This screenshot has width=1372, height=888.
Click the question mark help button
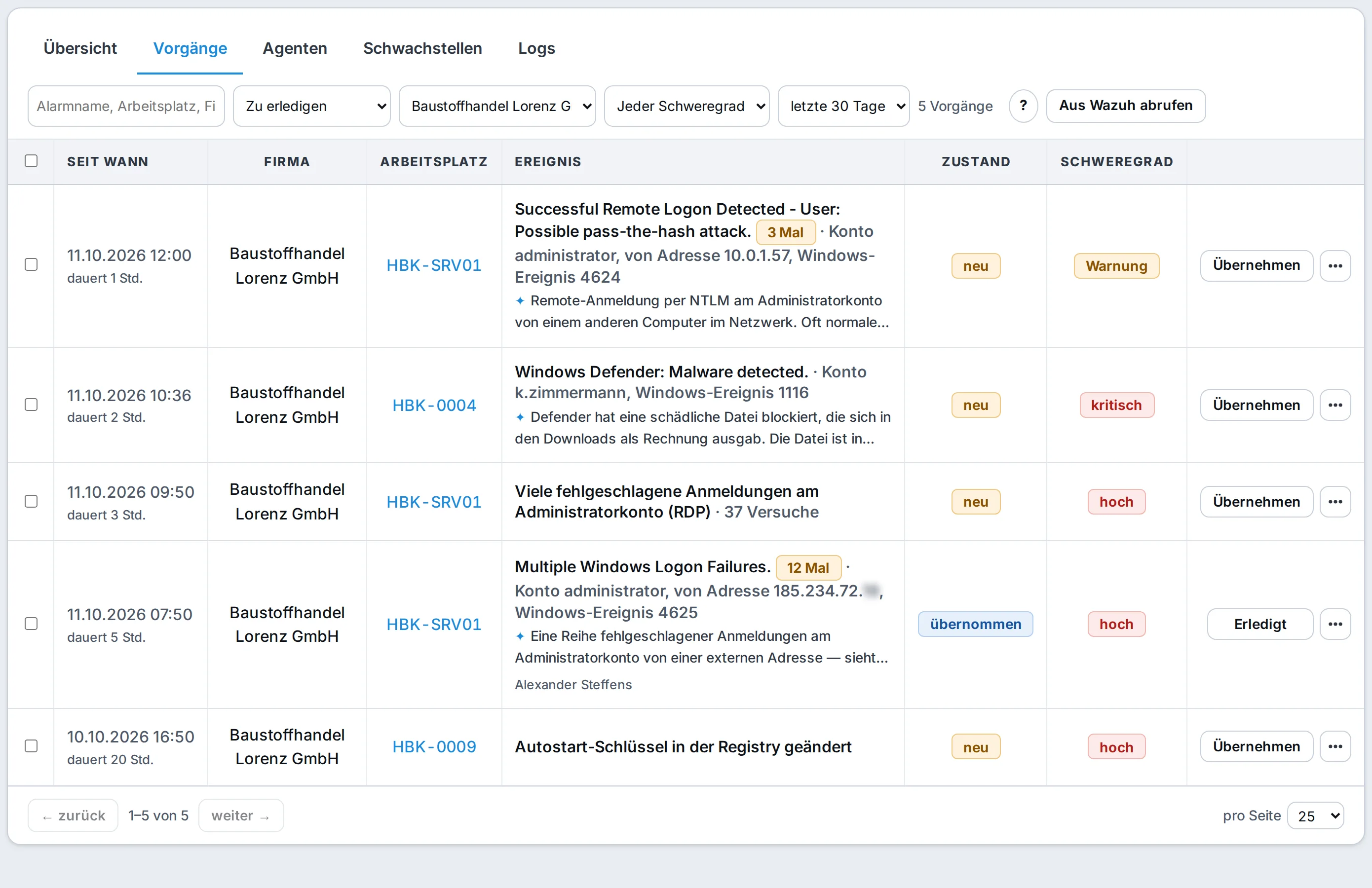(x=1023, y=106)
